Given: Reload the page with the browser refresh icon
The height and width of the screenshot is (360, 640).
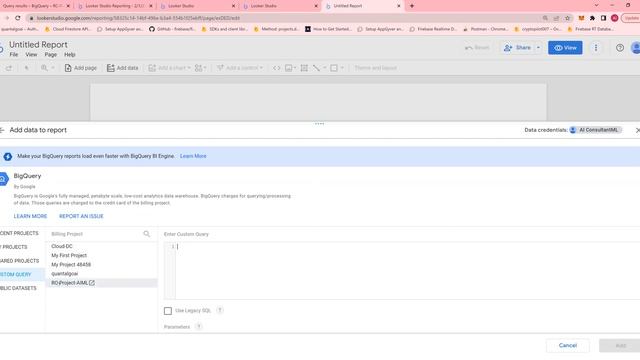Looking at the screenshot, I should (x=18, y=18).
